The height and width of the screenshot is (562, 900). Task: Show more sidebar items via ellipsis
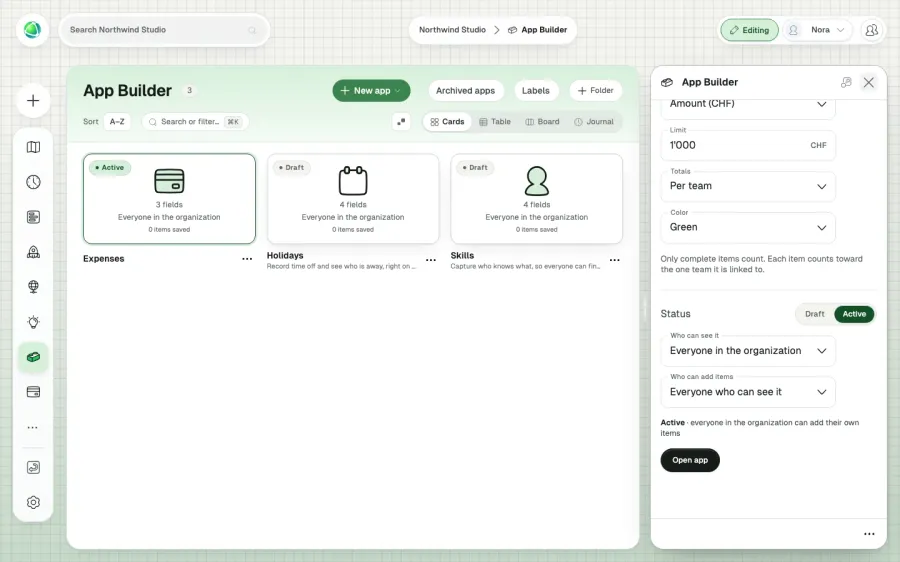33,427
